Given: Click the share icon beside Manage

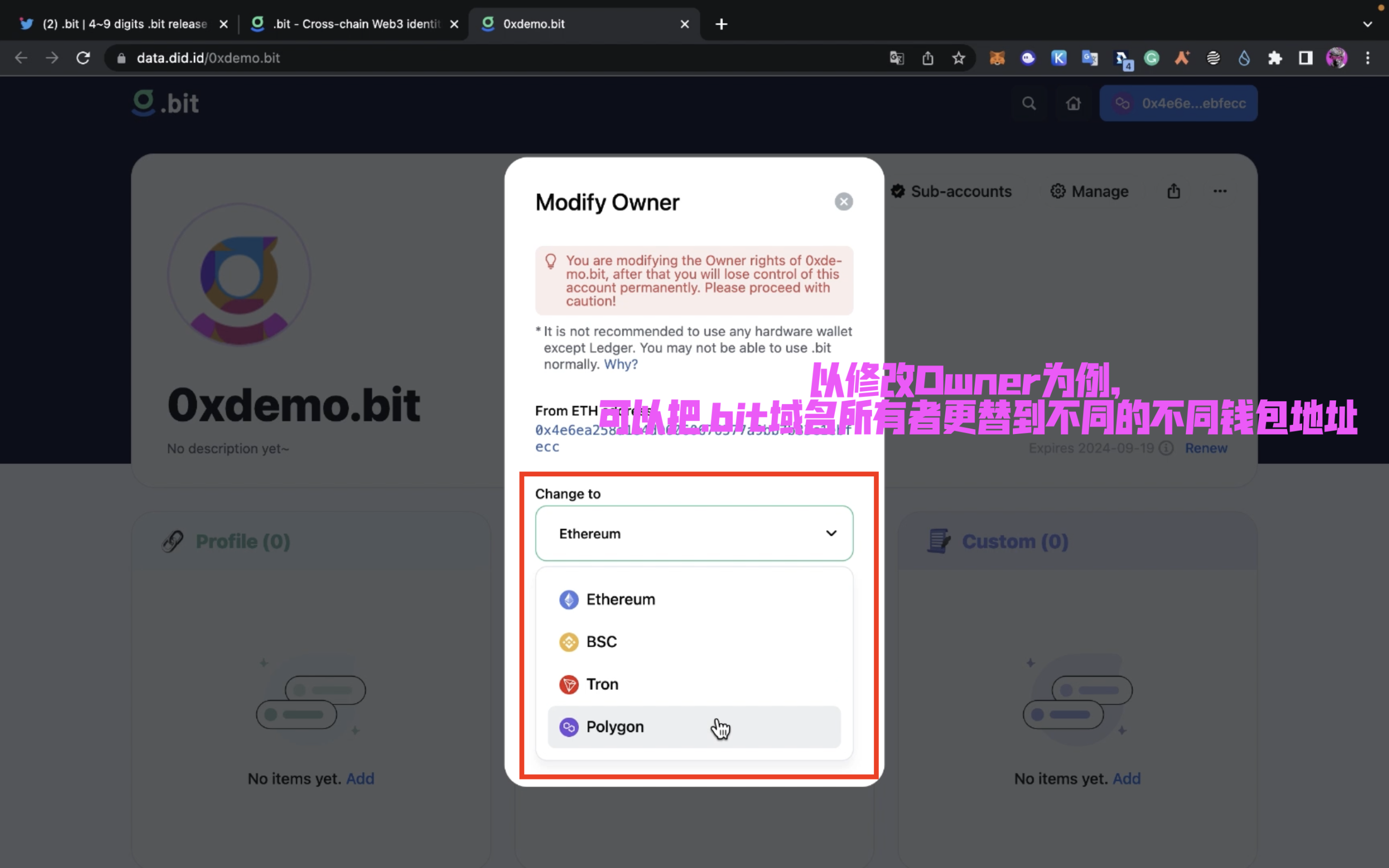Looking at the screenshot, I should coord(1173,191).
